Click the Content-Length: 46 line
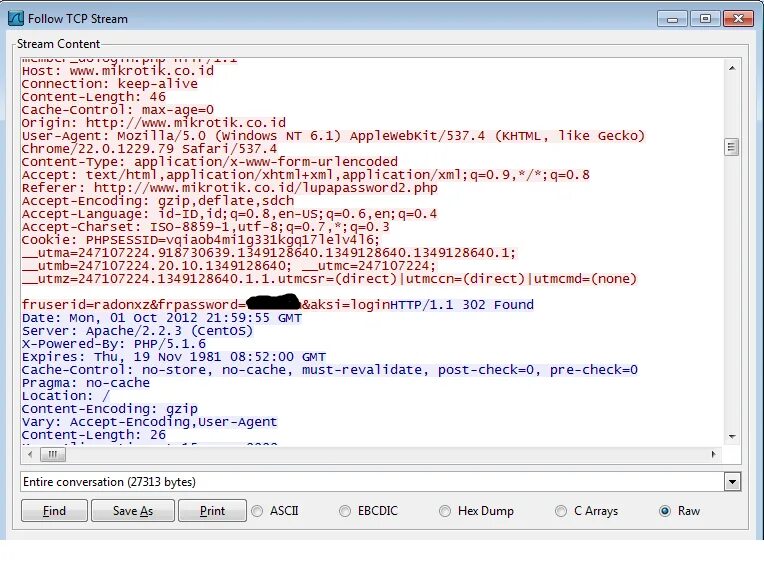 [94, 97]
